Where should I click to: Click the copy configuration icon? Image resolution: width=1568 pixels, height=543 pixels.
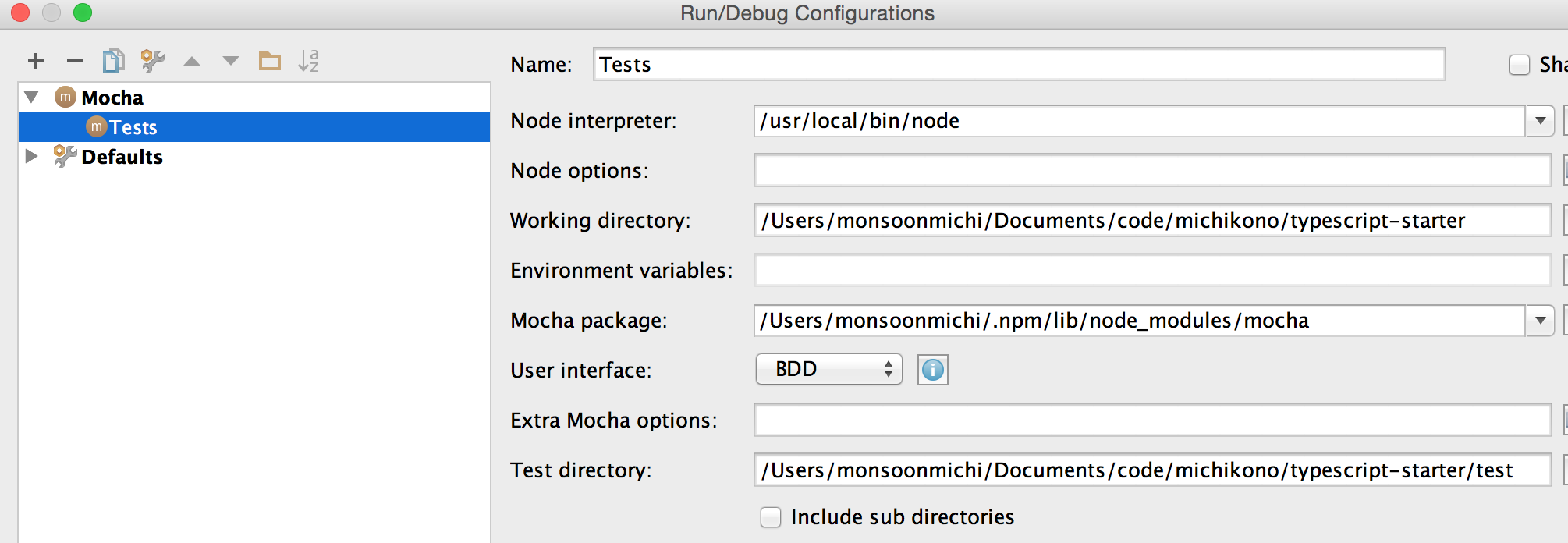coord(114,61)
